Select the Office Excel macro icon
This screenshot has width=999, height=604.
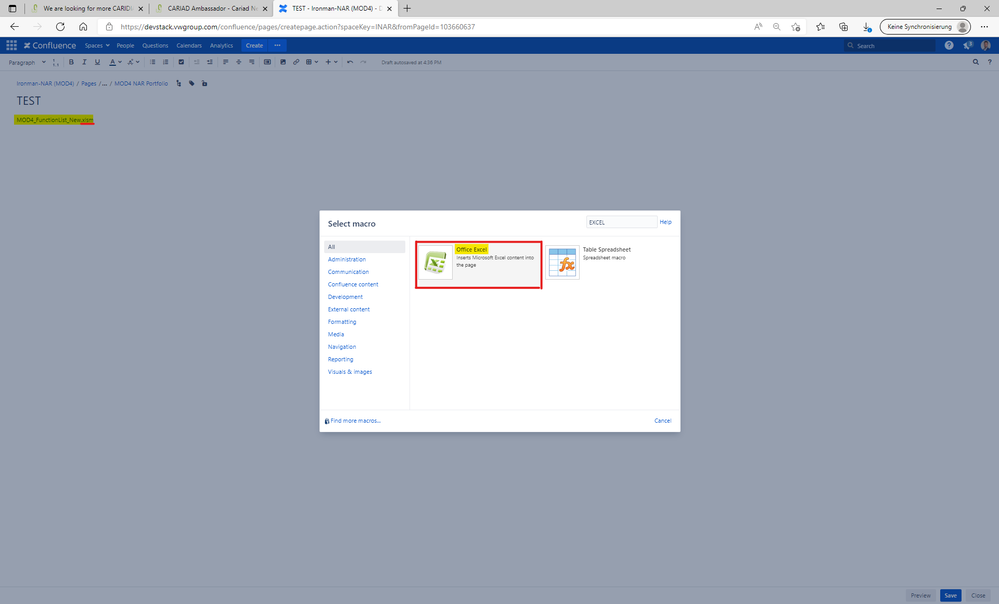click(435, 262)
